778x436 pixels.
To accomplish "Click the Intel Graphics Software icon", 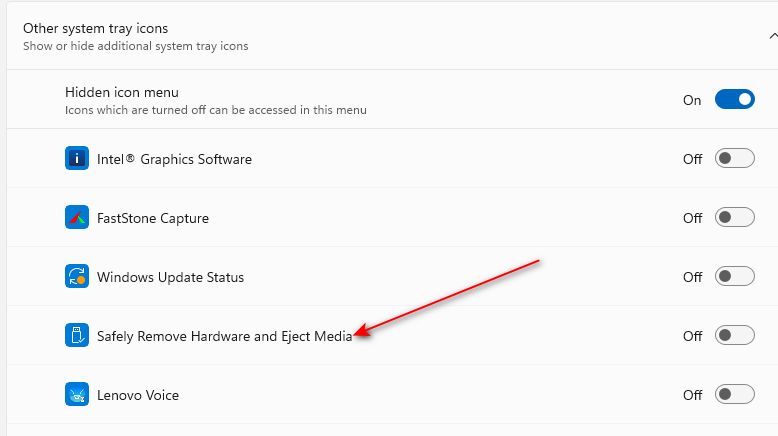I will pyautogui.click(x=77, y=158).
